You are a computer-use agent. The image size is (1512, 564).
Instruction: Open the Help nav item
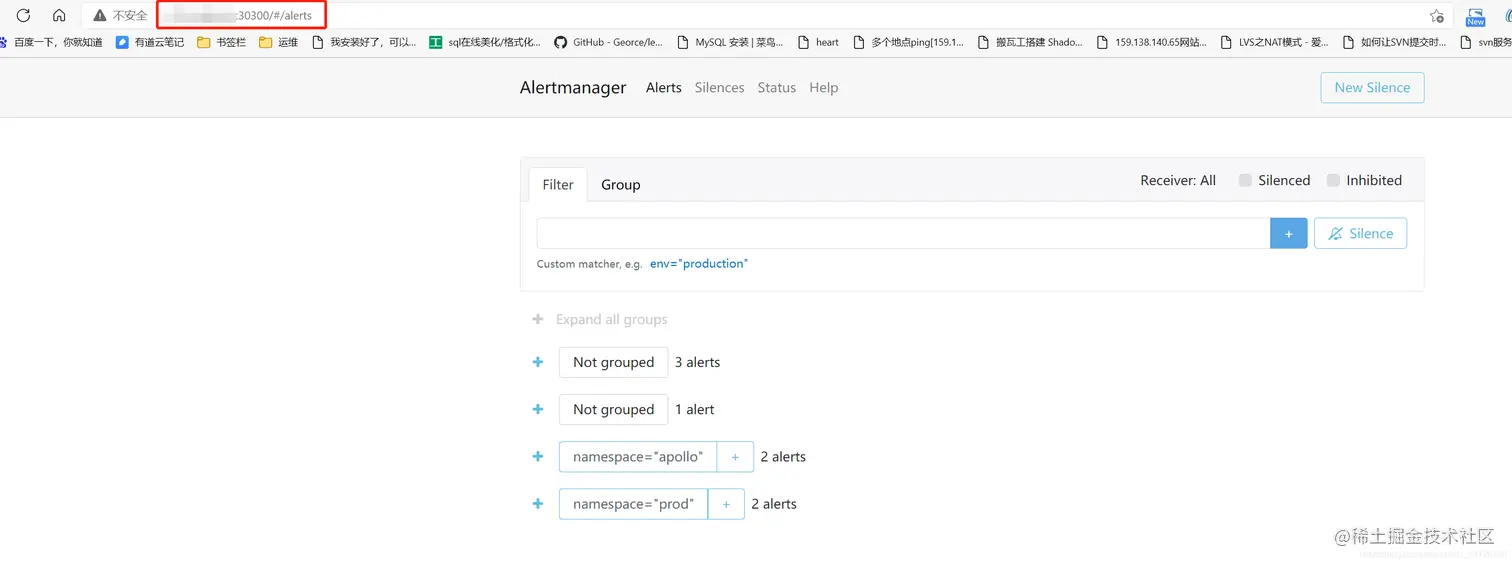point(823,88)
